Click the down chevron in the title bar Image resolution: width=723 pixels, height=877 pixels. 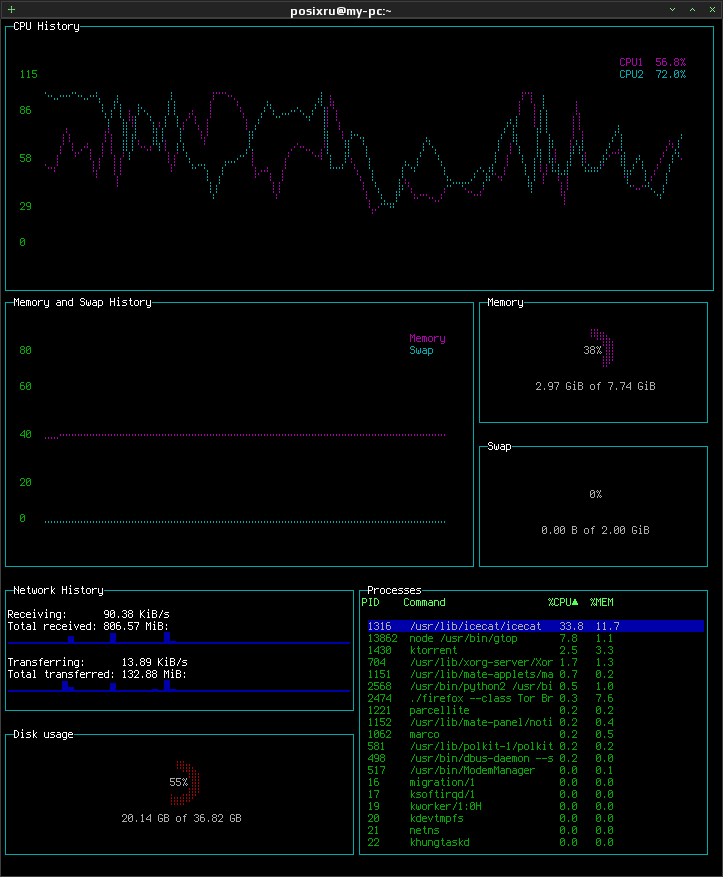(672, 10)
